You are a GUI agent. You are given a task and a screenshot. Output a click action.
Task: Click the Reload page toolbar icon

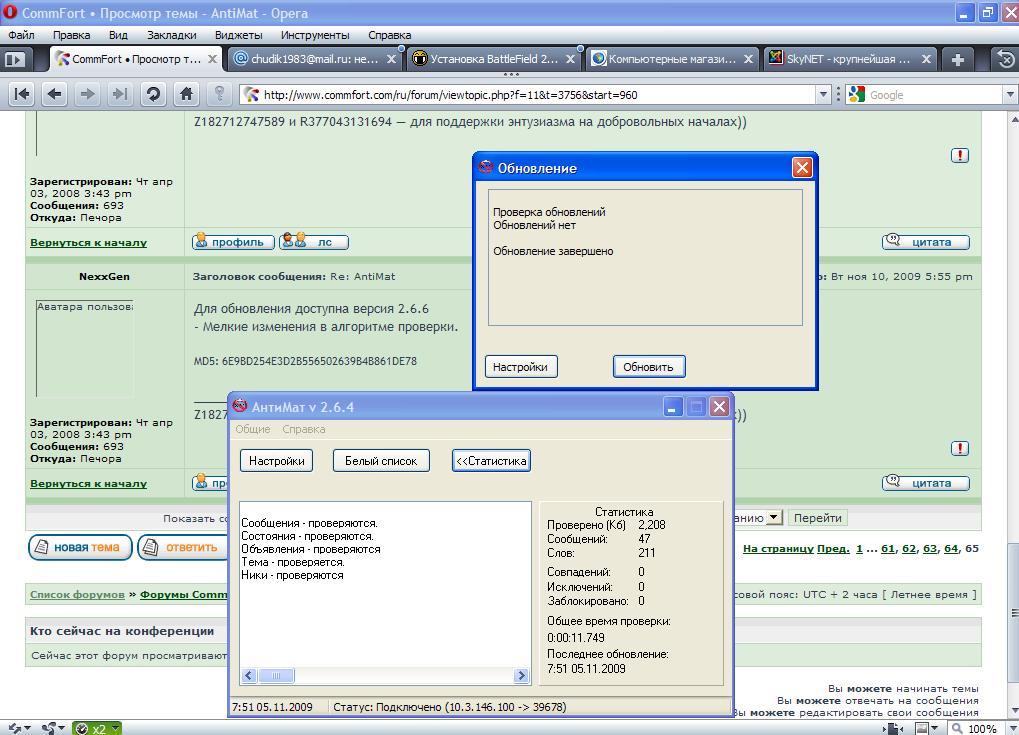pos(153,94)
